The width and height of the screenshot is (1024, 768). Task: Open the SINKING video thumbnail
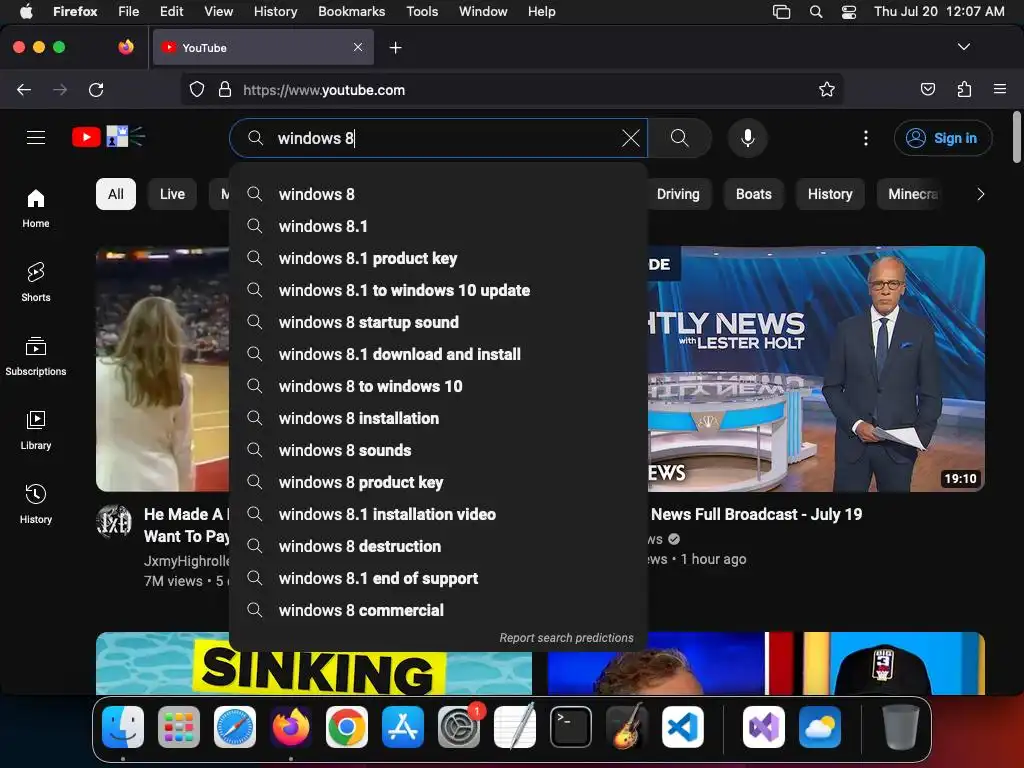314,663
